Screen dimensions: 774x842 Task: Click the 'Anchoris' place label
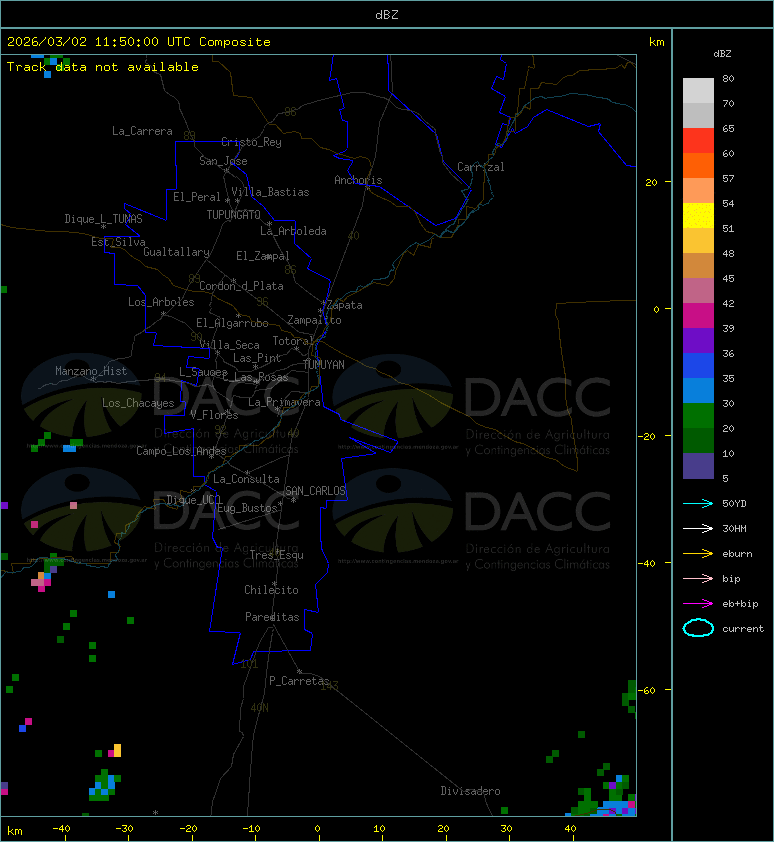pos(358,180)
